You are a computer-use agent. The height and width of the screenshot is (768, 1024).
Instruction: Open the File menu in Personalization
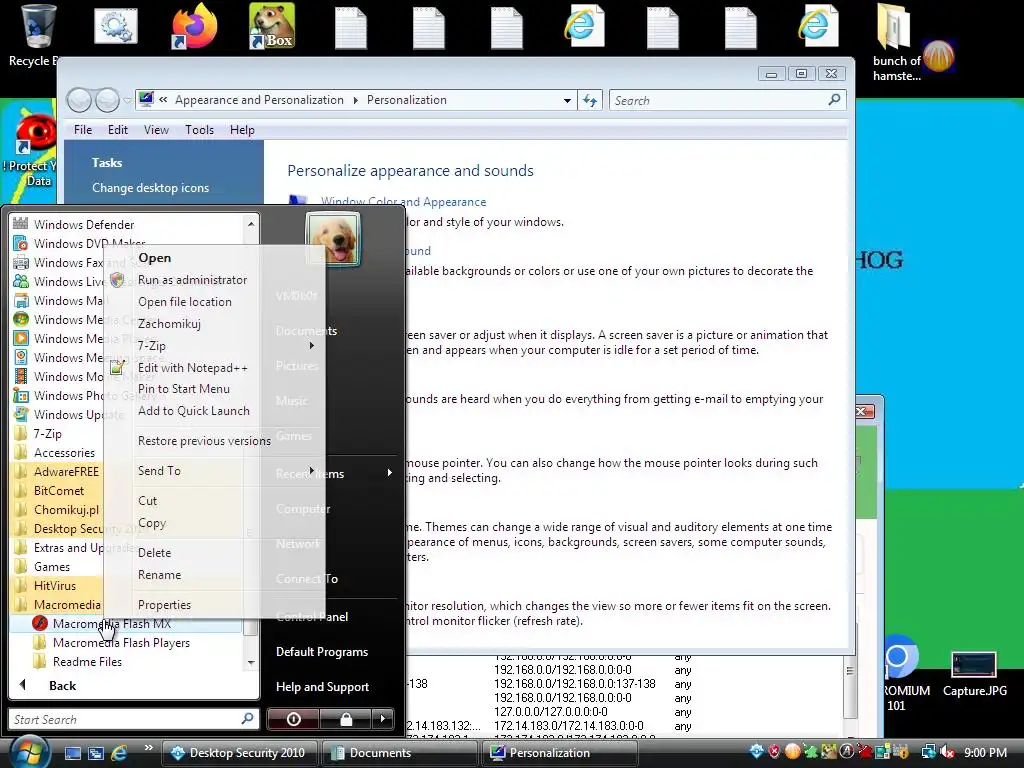[x=83, y=129]
